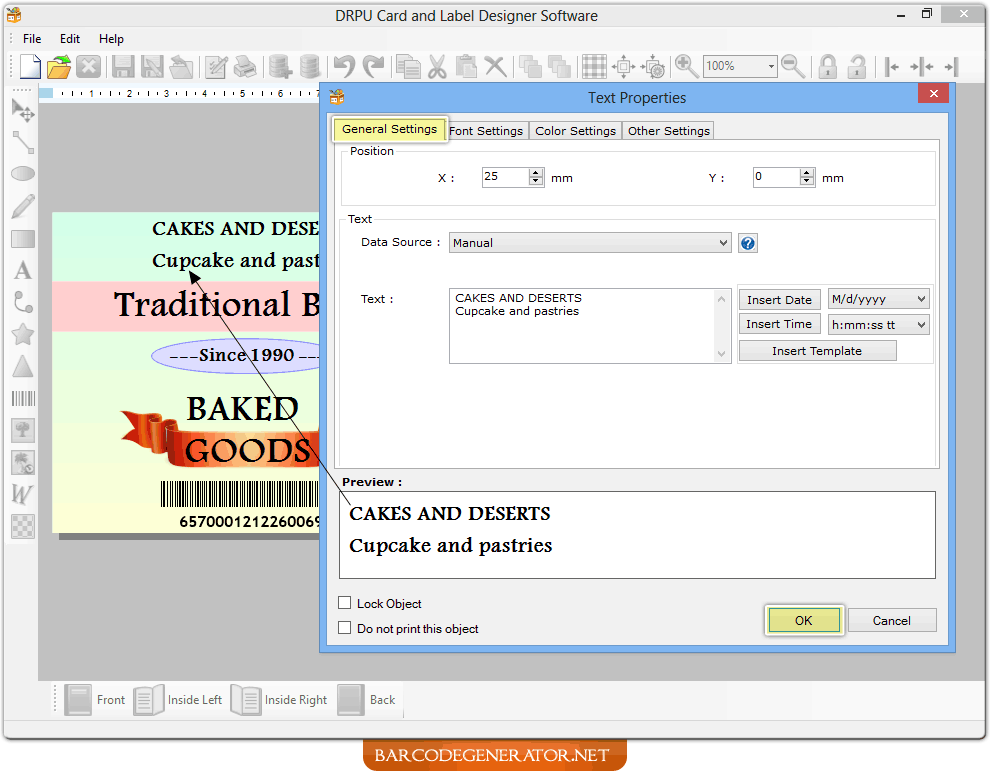
Task: Open the Help menu
Action: (111, 39)
